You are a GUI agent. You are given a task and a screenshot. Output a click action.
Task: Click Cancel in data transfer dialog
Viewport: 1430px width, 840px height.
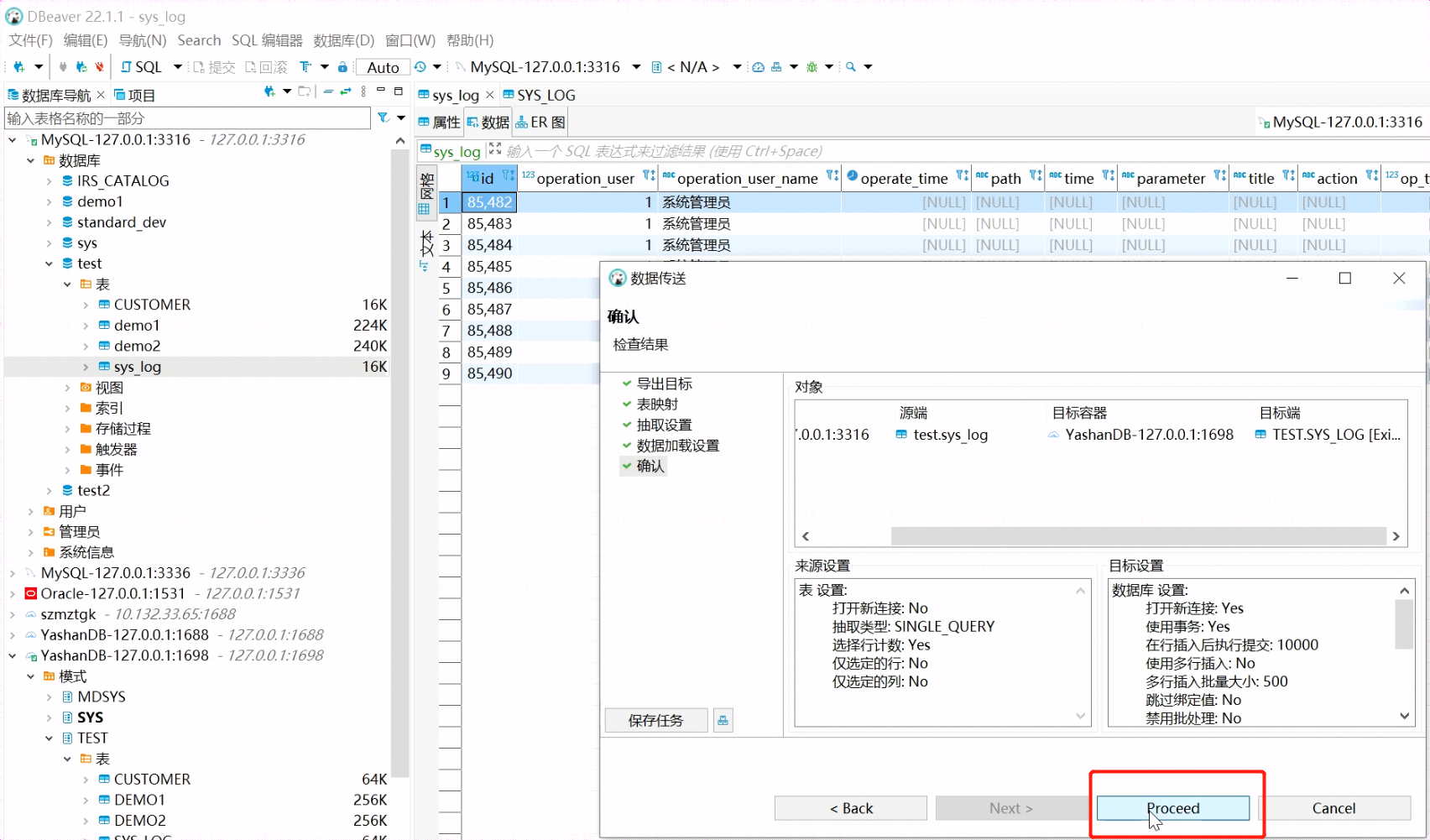[1333, 808]
